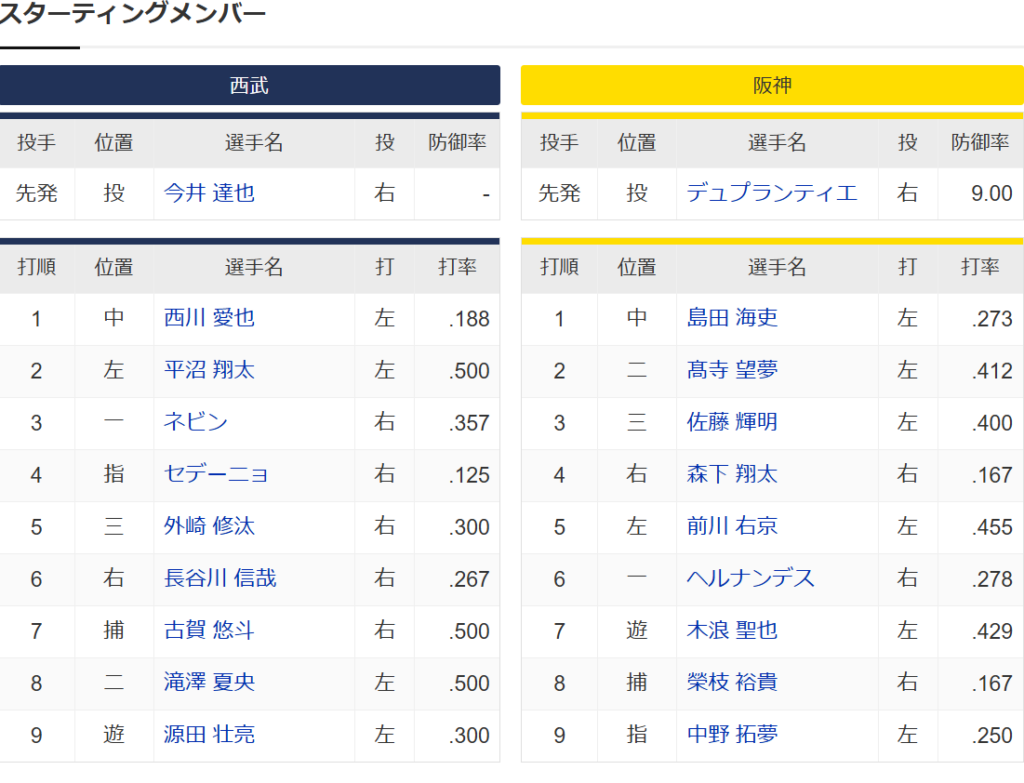Screen dimensions: 1024x783
Task: Select 中野 拓夢 batting average .250
Action: [992, 735]
